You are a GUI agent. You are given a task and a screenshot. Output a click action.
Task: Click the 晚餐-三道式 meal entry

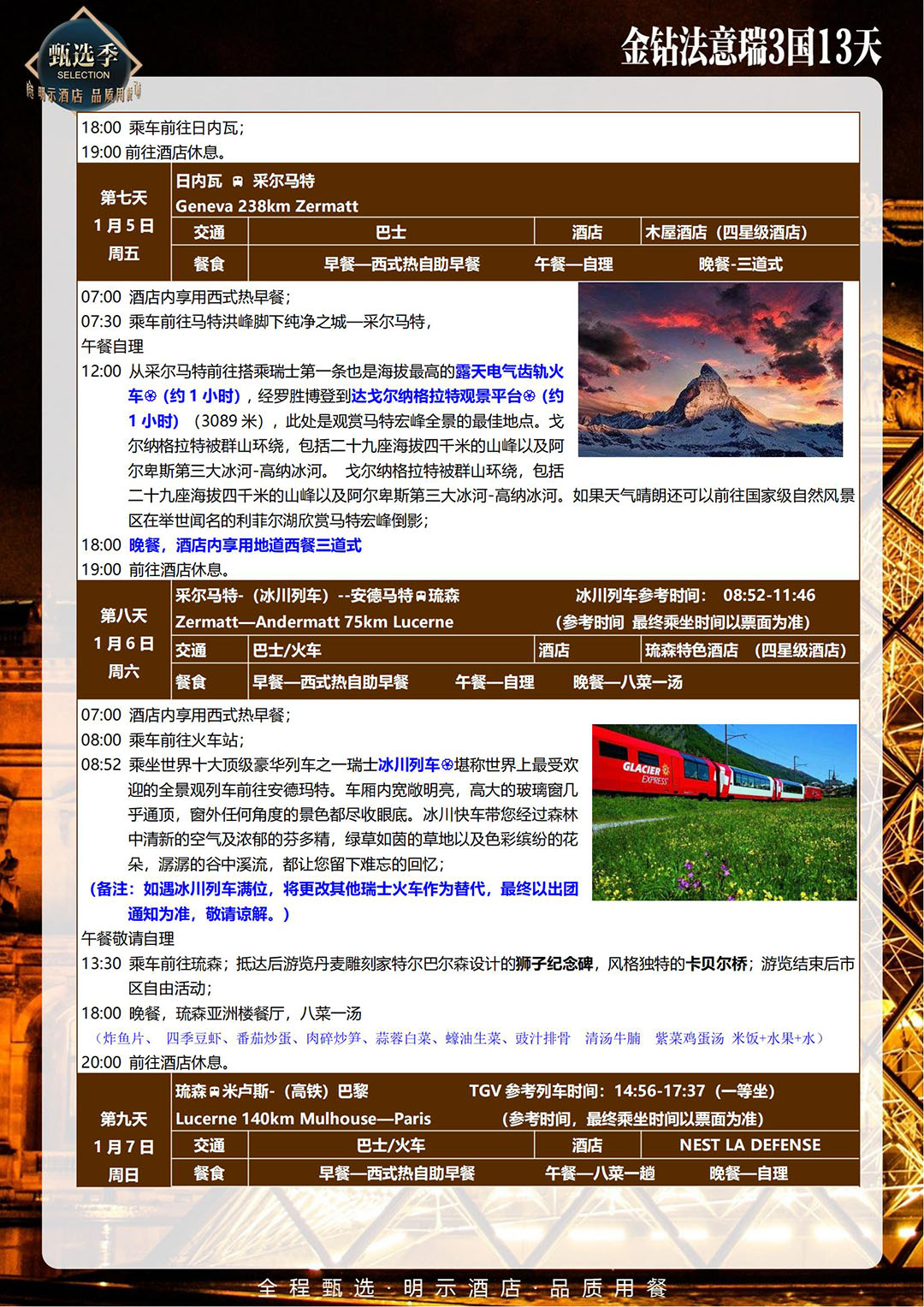pyautogui.click(x=741, y=264)
